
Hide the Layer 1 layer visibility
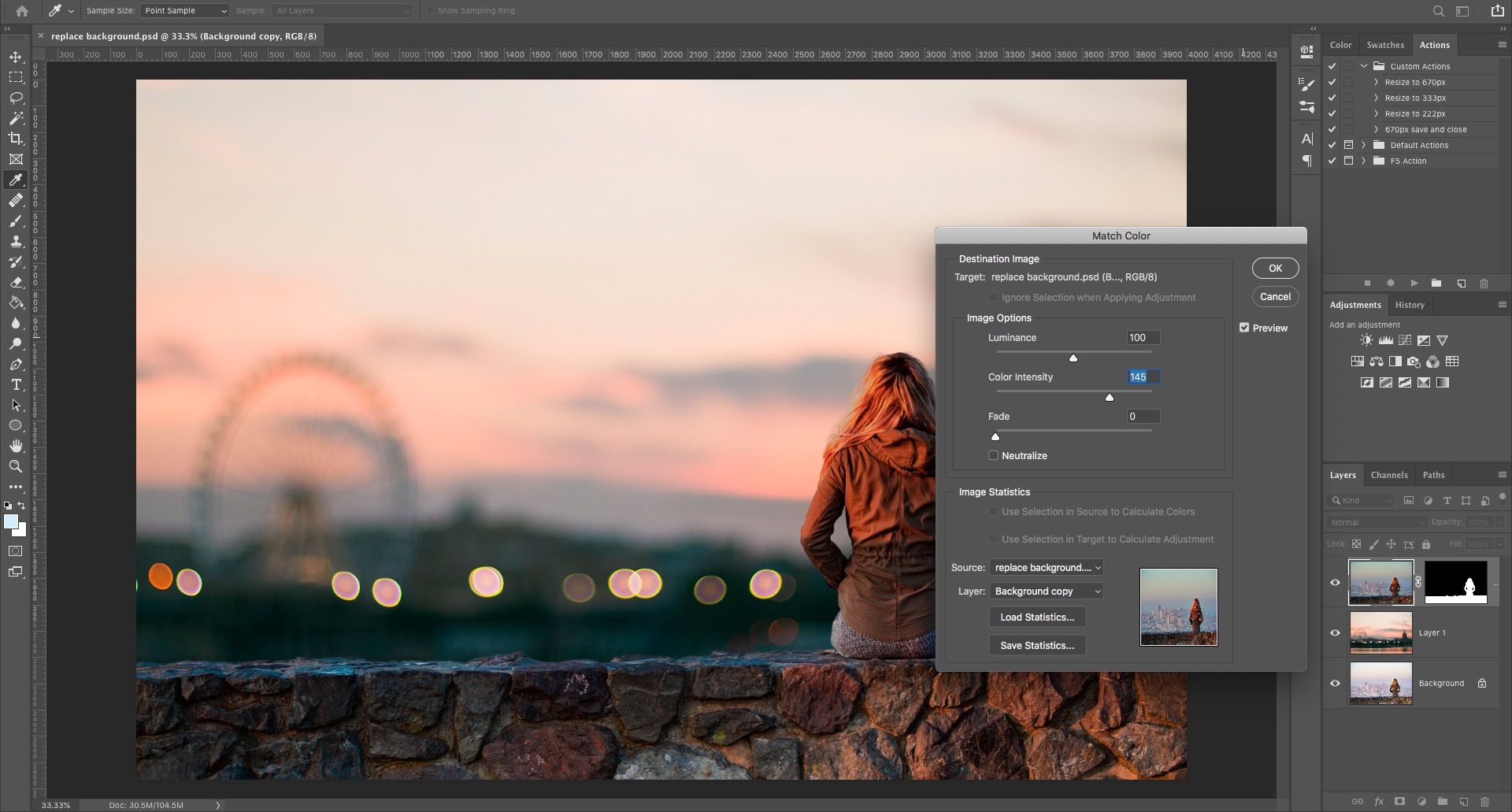click(1335, 632)
